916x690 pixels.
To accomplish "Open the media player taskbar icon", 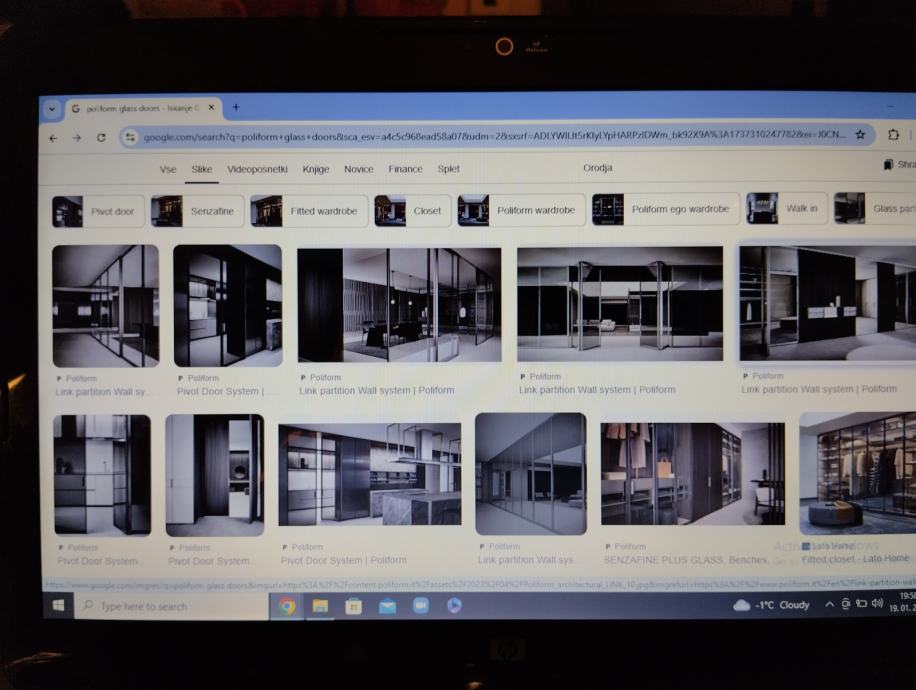I will point(454,605).
